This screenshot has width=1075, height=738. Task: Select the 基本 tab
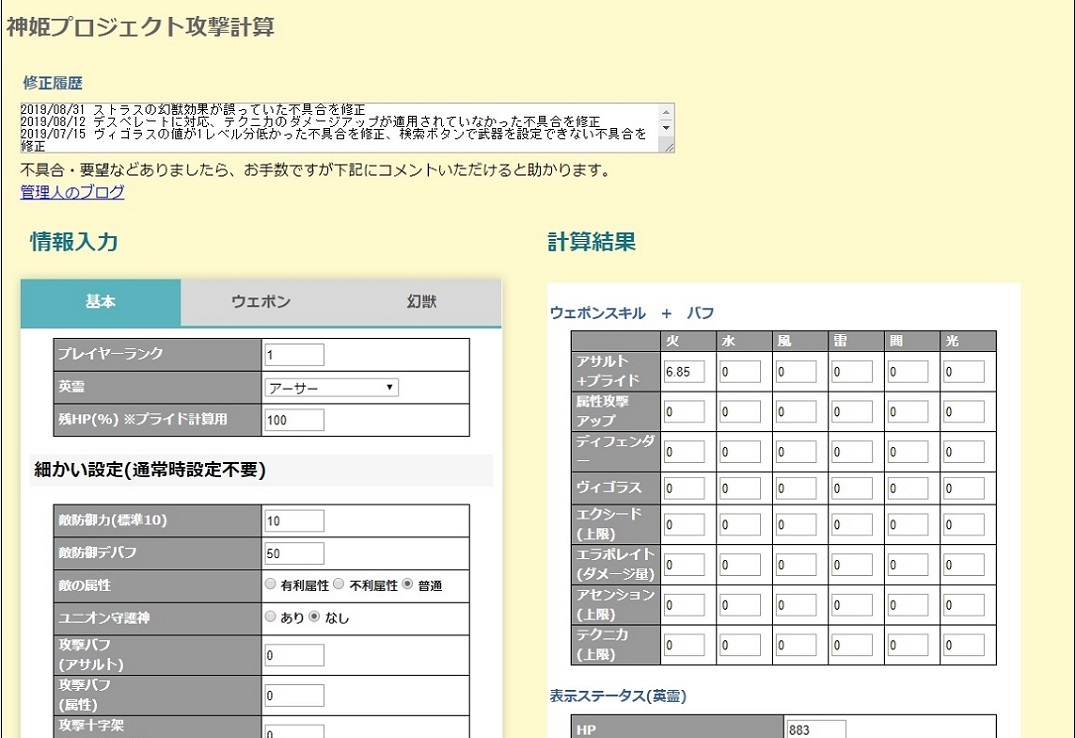101,302
